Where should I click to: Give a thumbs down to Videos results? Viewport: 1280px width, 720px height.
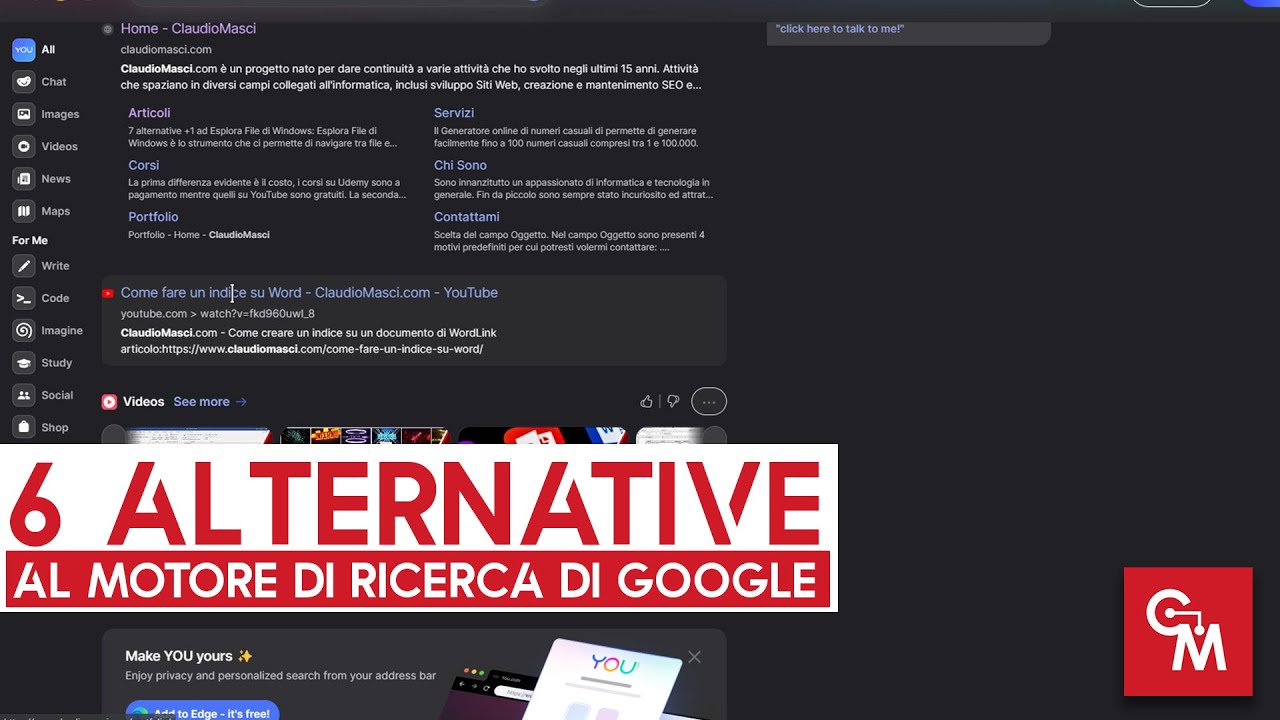pyautogui.click(x=673, y=402)
